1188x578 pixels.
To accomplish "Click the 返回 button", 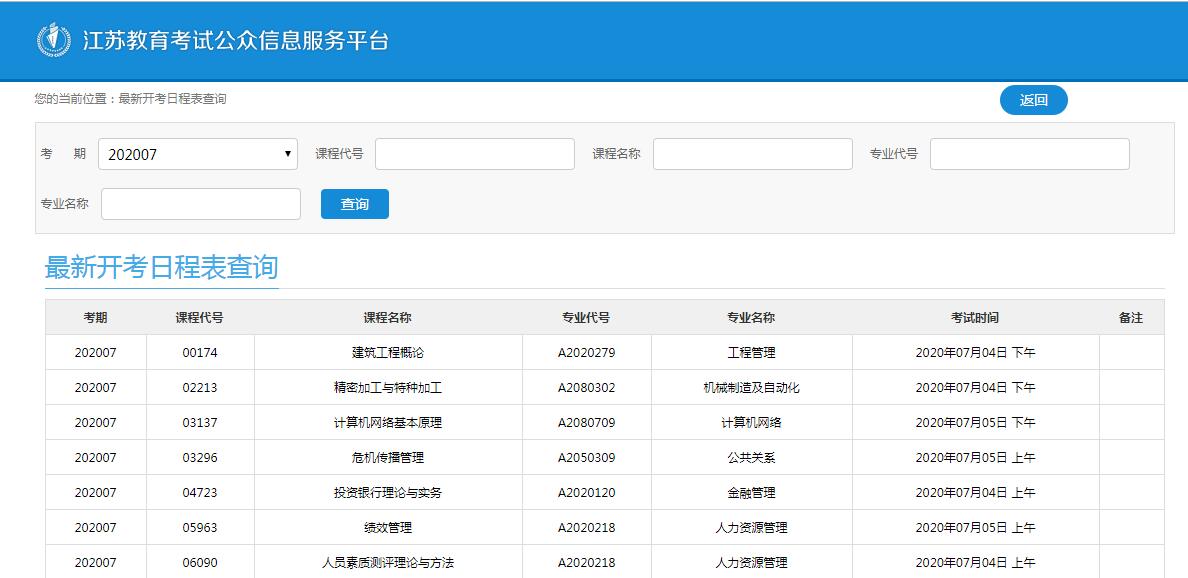I will coord(1033,100).
